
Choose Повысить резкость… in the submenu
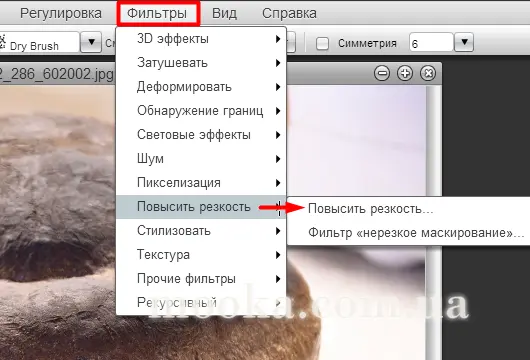click(409, 209)
